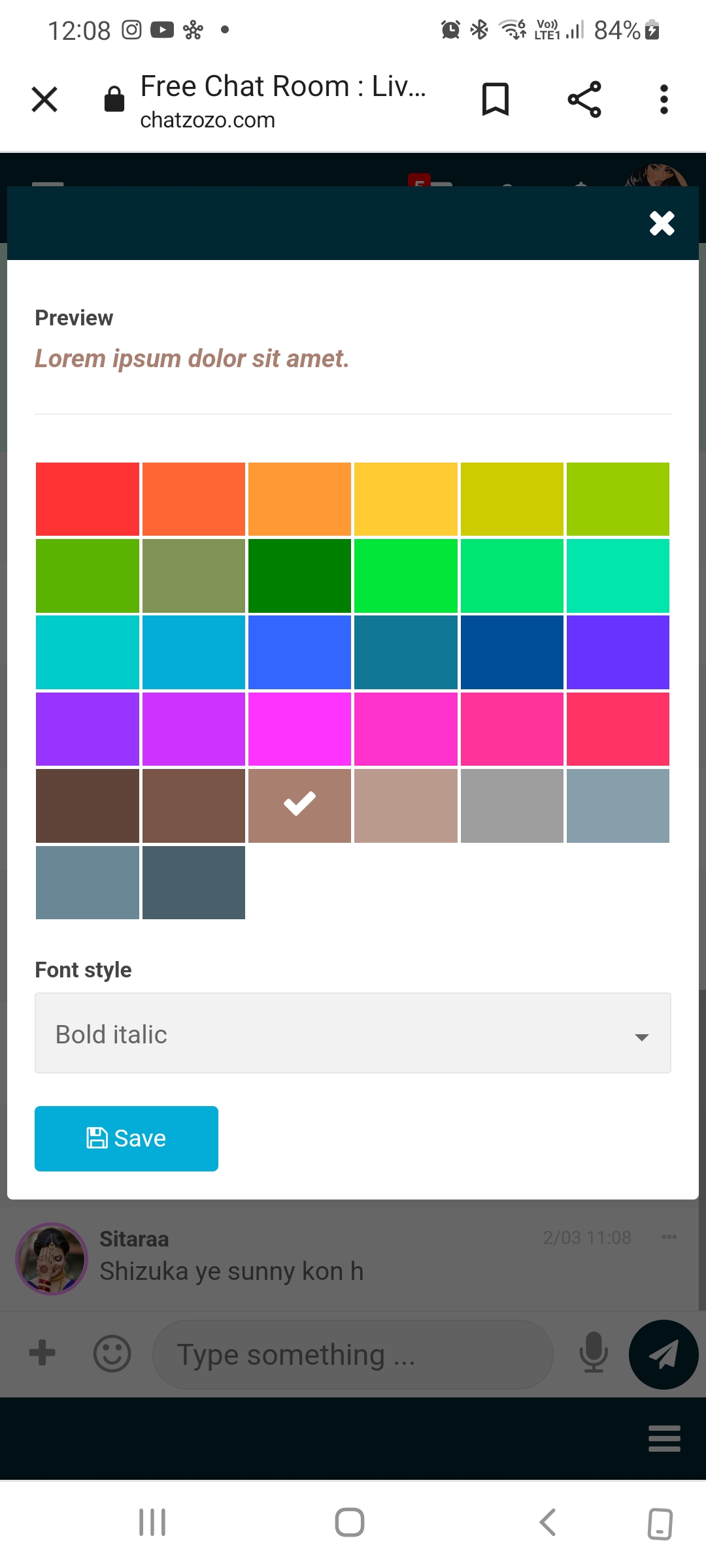Open the emoji picker beside the message box
The image size is (706, 1568).
[112, 1354]
